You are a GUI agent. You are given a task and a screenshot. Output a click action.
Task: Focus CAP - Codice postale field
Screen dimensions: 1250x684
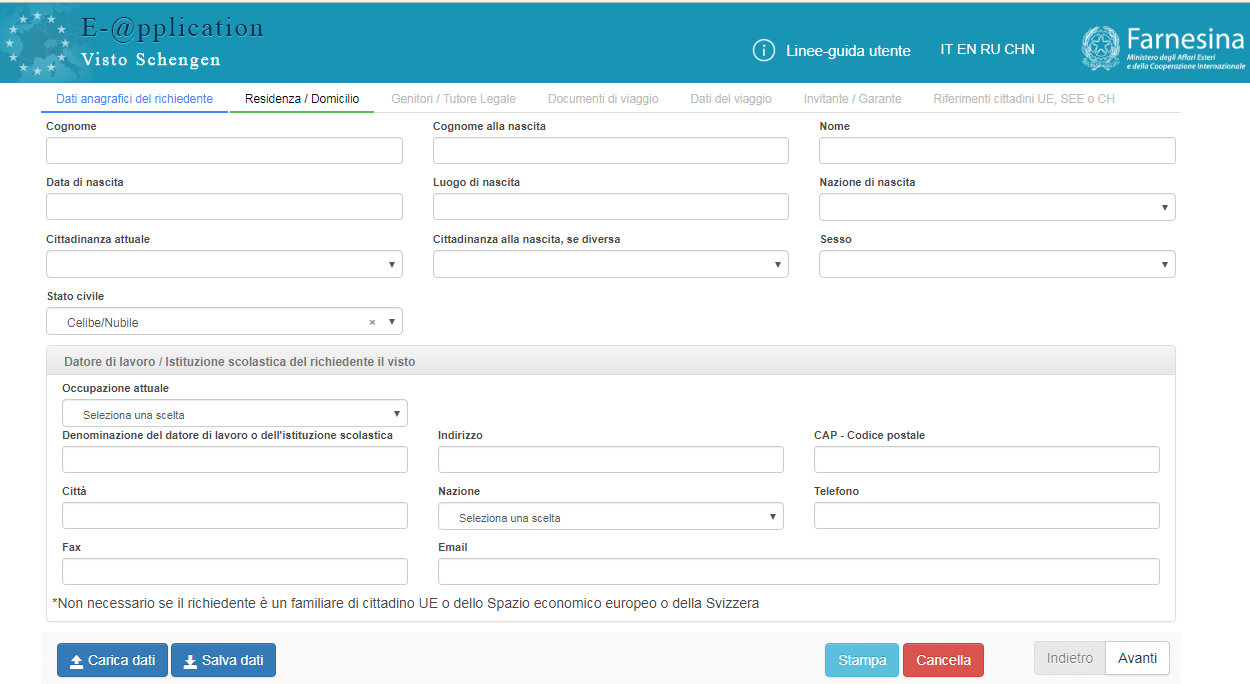[987, 459]
